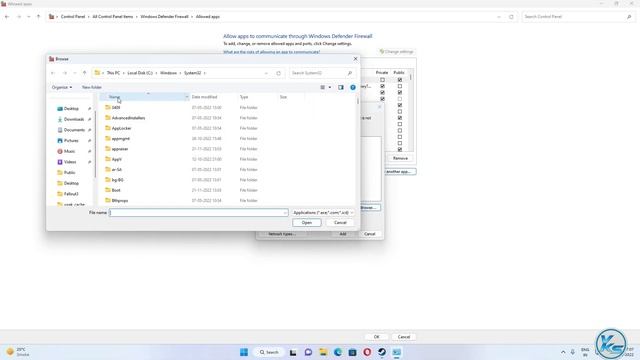Go to All Control Panel Items breadcrumb
Screen dimensions: 640x360
pos(113,17)
